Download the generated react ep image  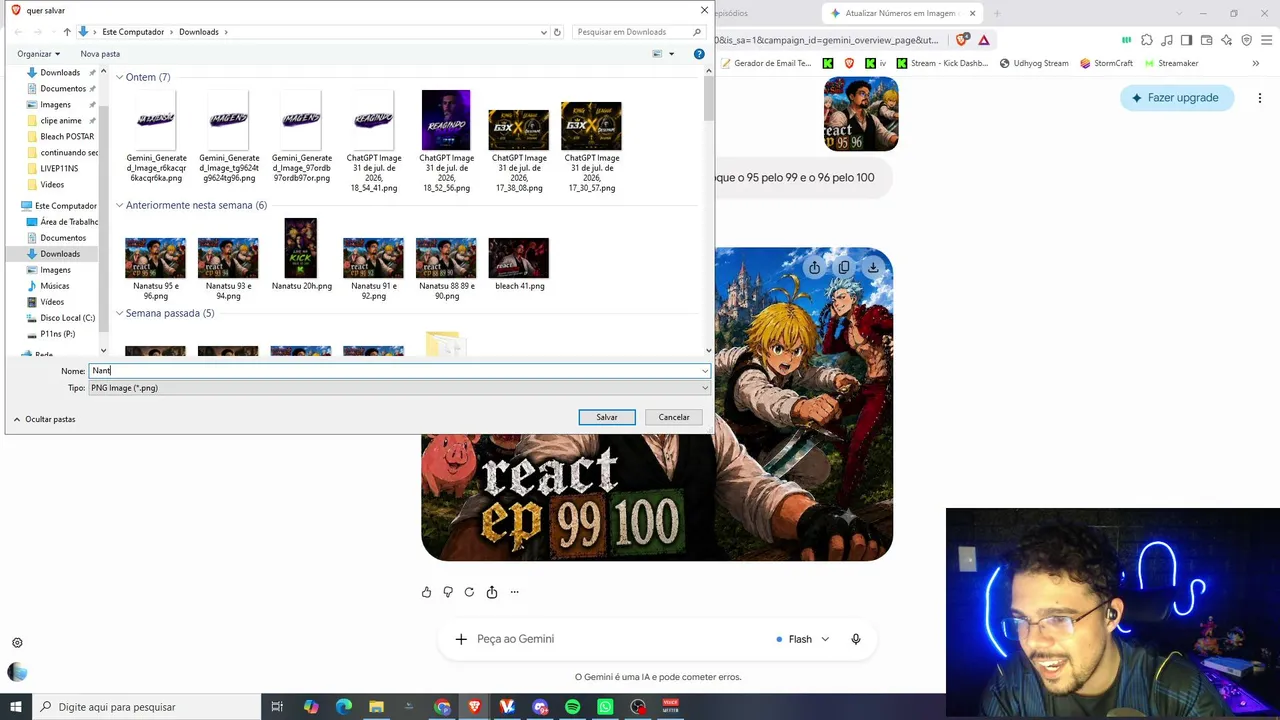click(873, 267)
